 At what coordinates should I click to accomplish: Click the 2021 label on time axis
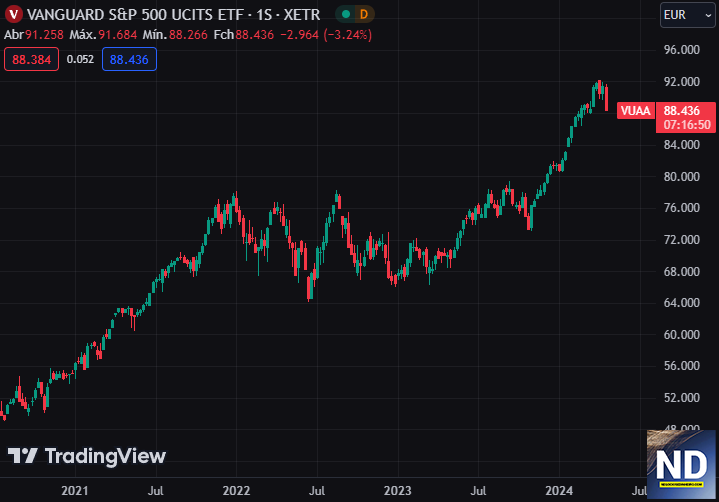75,491
